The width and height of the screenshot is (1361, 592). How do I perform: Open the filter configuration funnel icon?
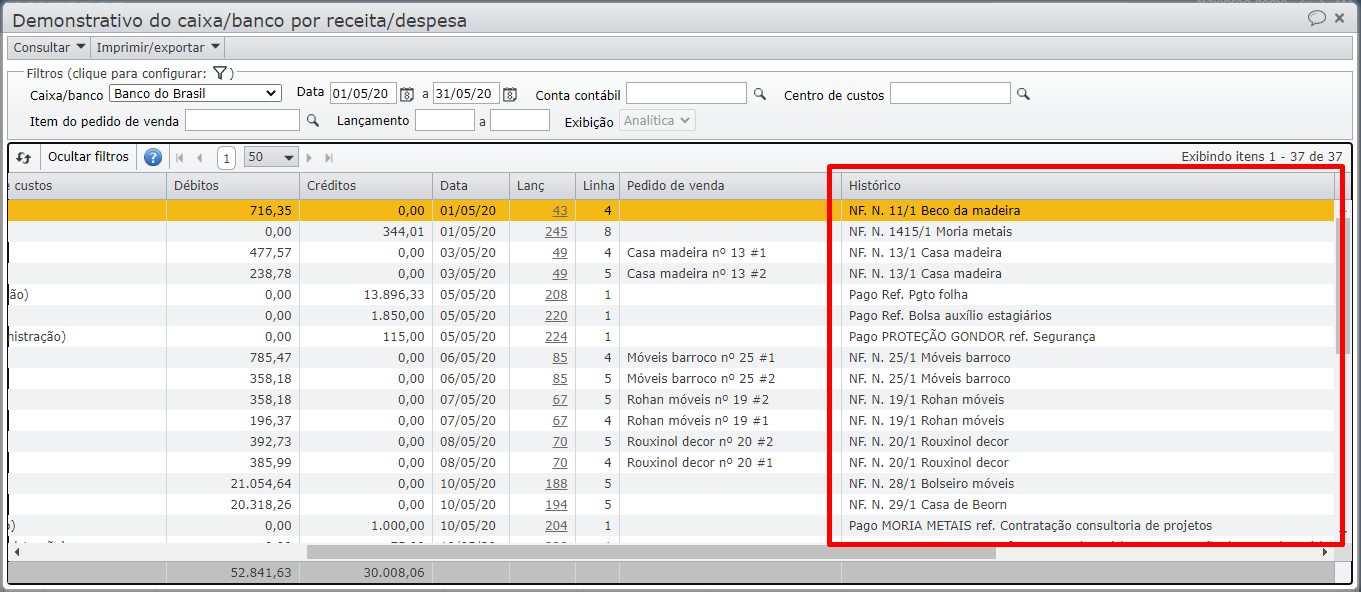pos(220,73)
